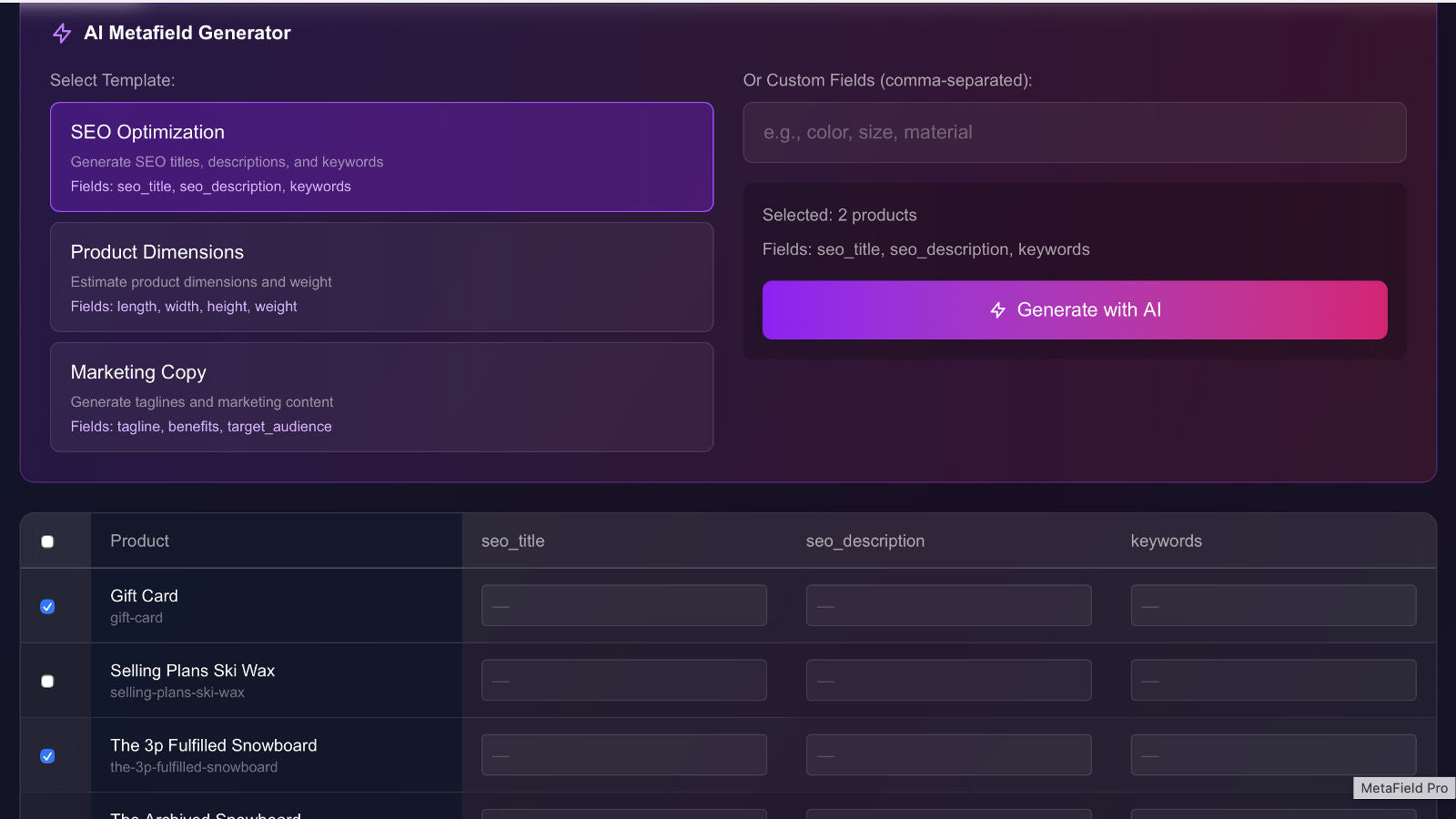Click the seo_title column header
The image size is (1456, 819).
(x=512, y=541)
